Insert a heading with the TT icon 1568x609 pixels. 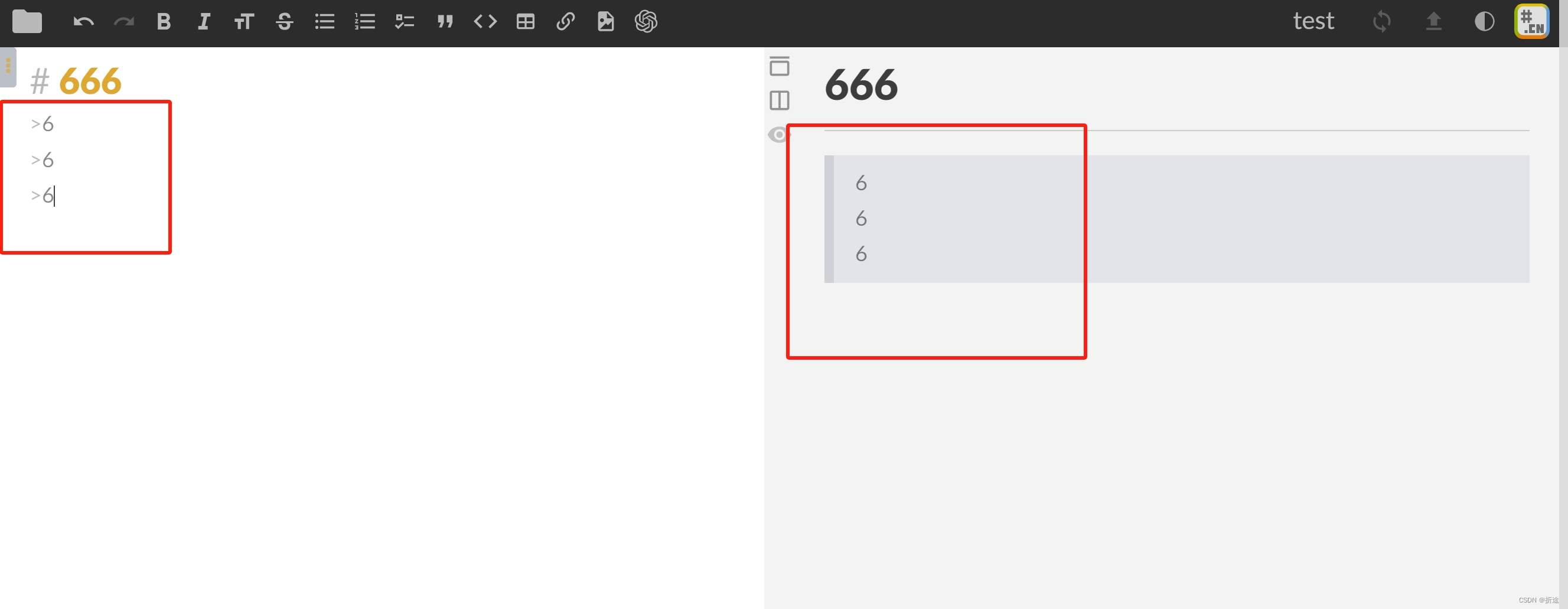click(x=244, y=22)
